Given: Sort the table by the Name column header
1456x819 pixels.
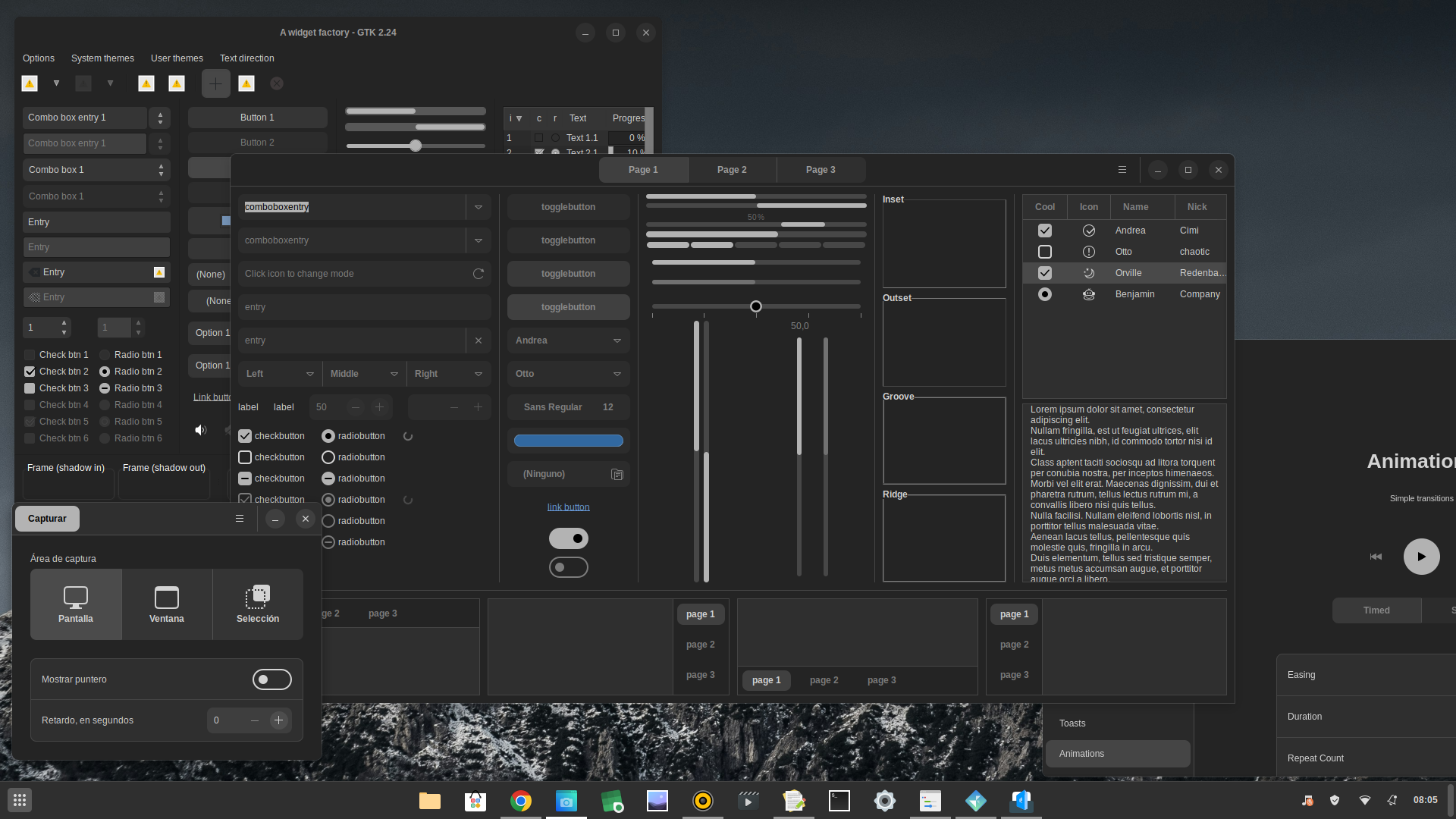Looking at the screenshot, I should tap(1143, 207).
